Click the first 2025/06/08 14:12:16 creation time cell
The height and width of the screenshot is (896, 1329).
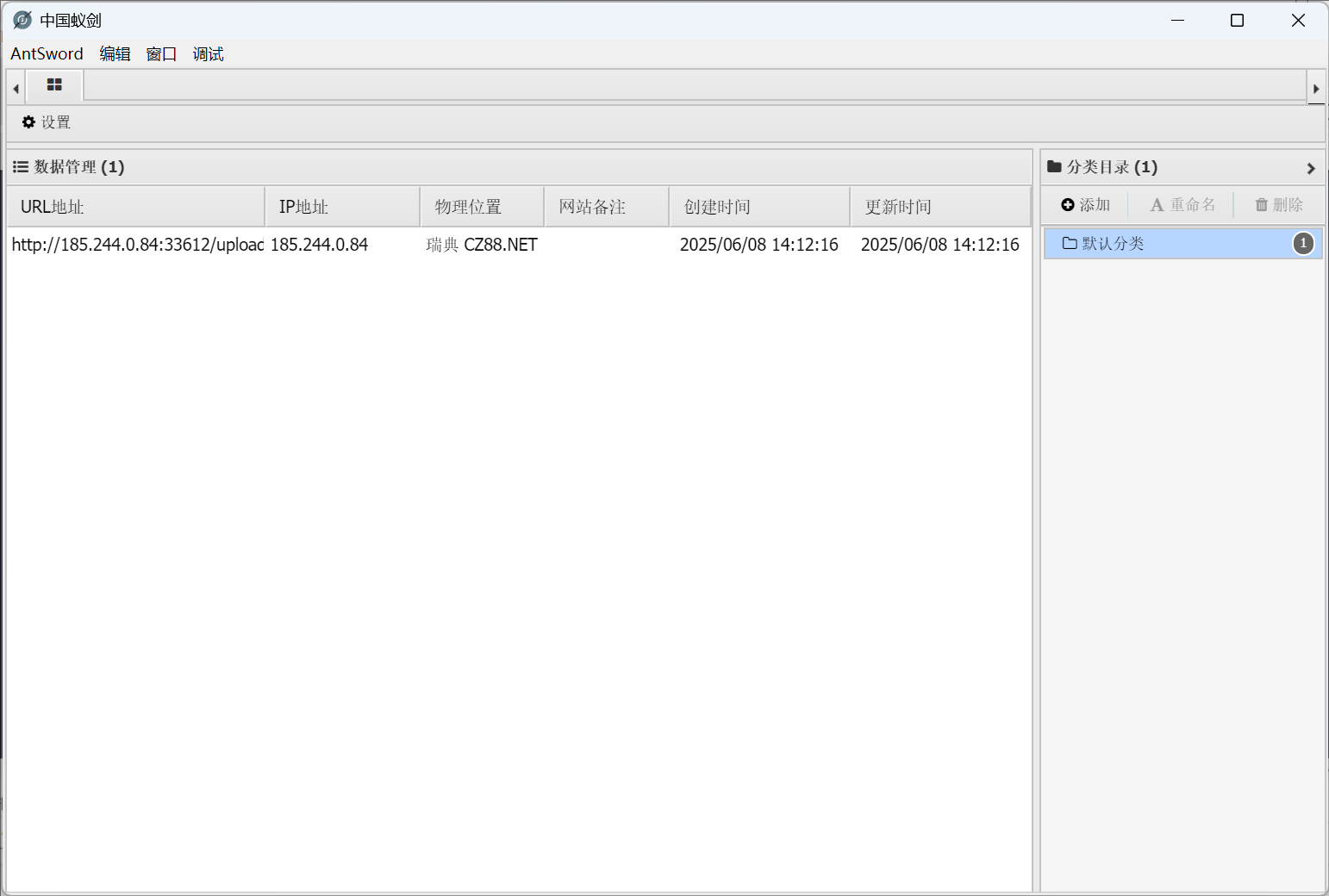click(x=759, y=245)
